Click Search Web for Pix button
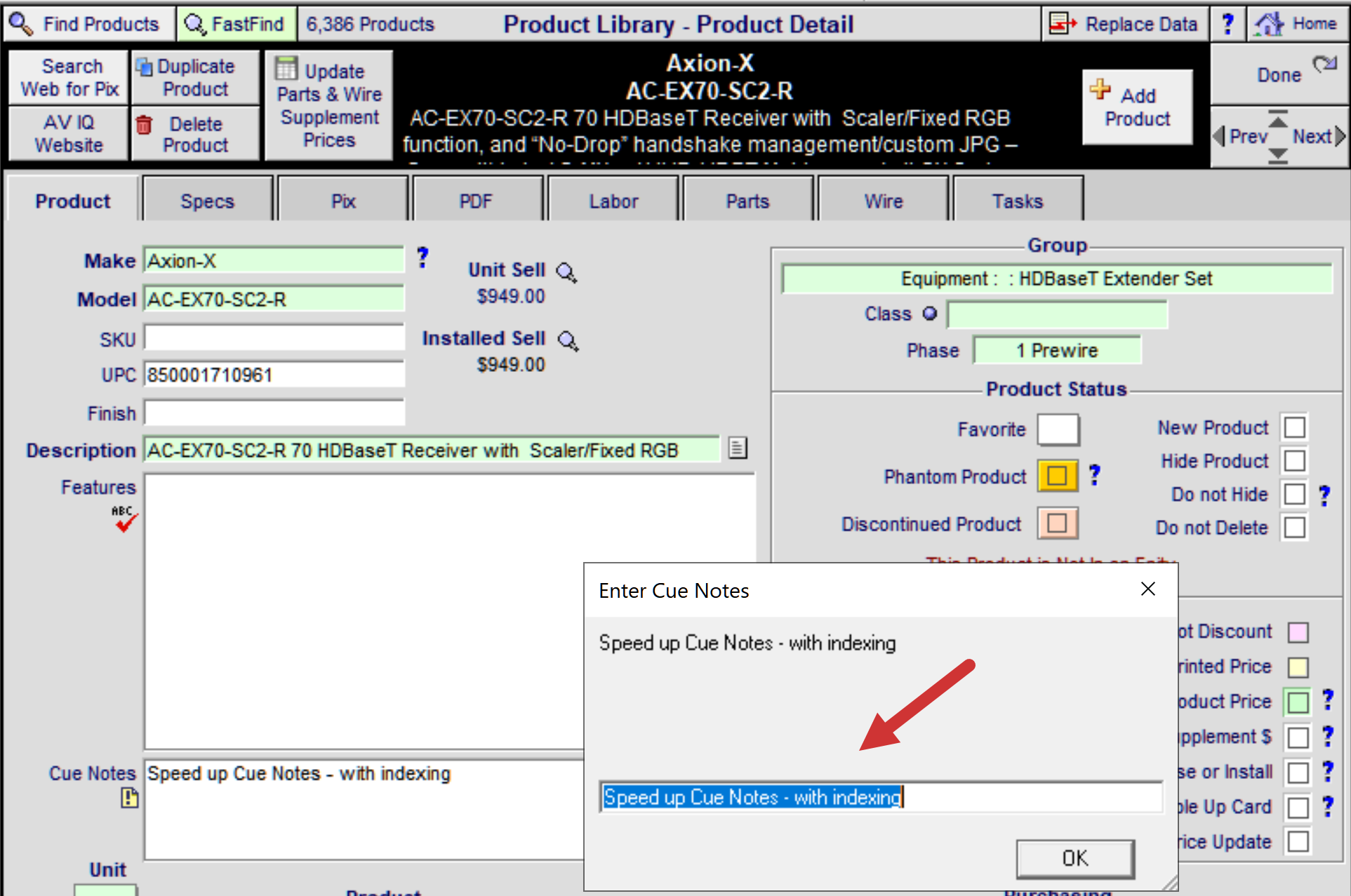1351x896 pixels. [x=69, y=77]
